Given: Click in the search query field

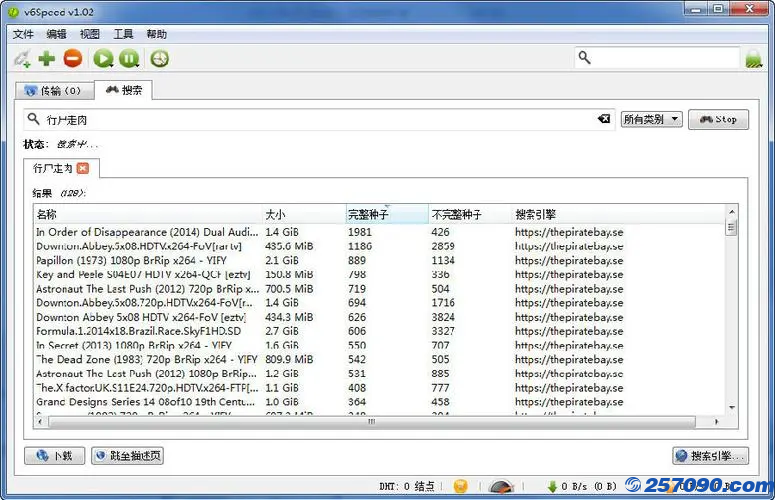Looking at the screenshot, I should pyautogui.click(x=319, y=120).
